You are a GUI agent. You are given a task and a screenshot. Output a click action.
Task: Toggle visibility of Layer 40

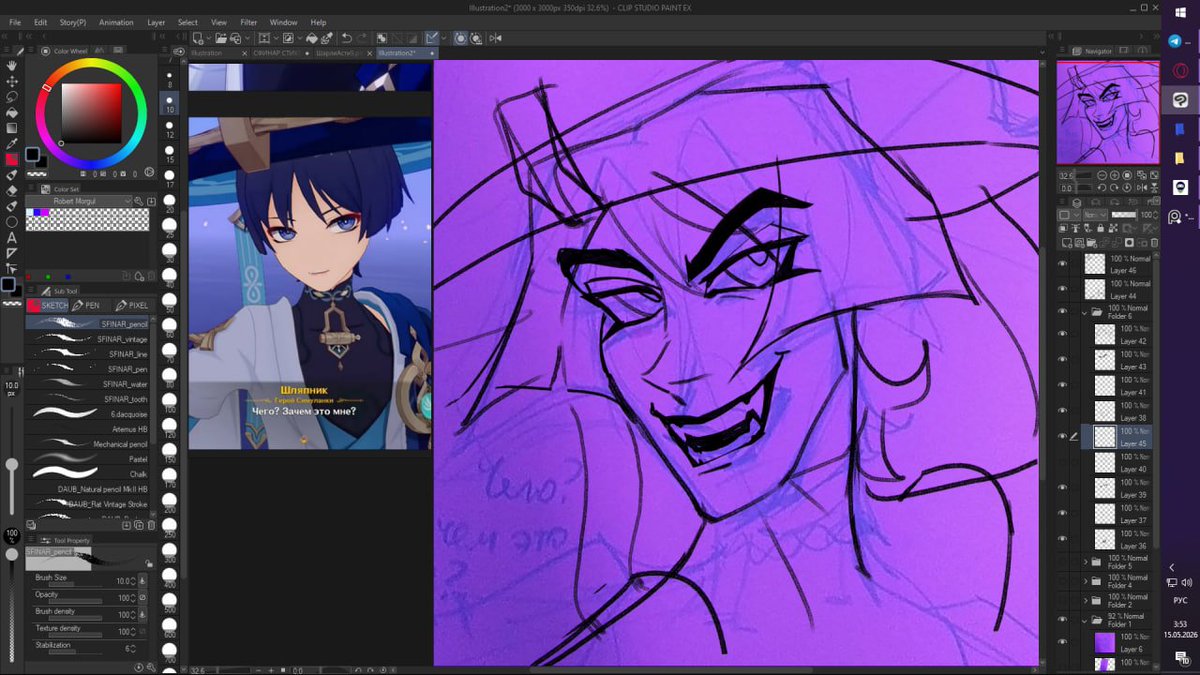point(1063,462)
